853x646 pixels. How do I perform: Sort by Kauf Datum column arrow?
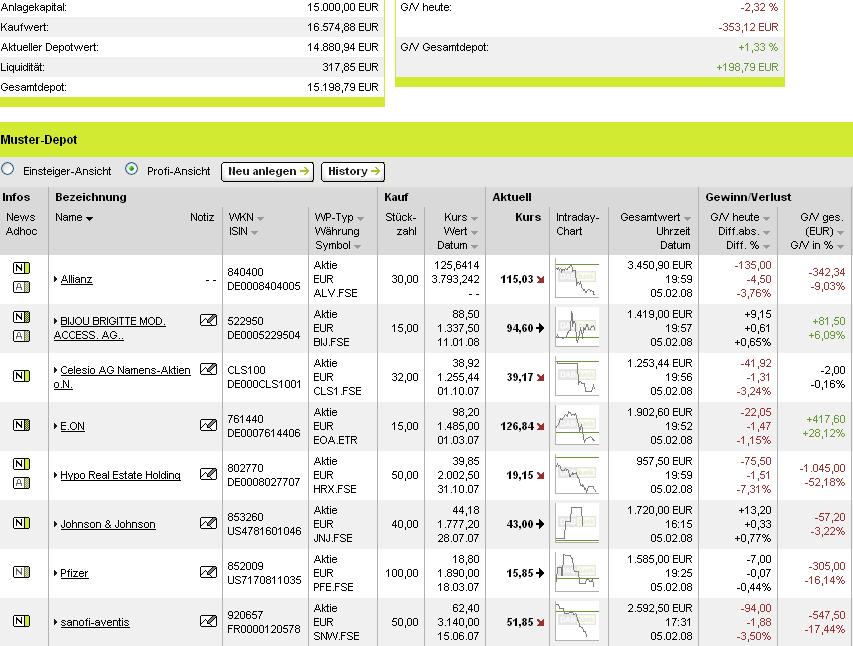tap(474, 247)
